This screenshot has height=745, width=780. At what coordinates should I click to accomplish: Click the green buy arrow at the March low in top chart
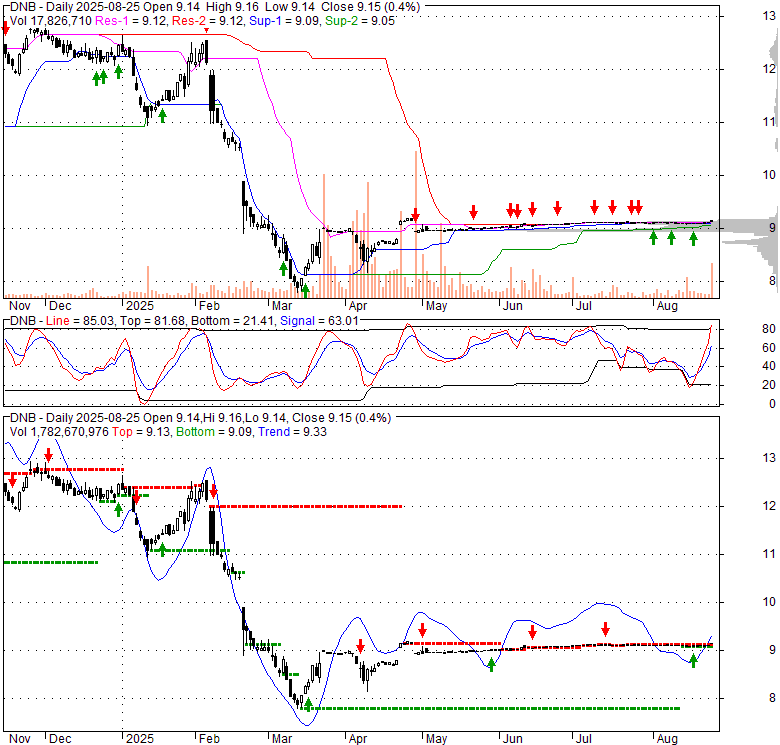coord(305,290)
